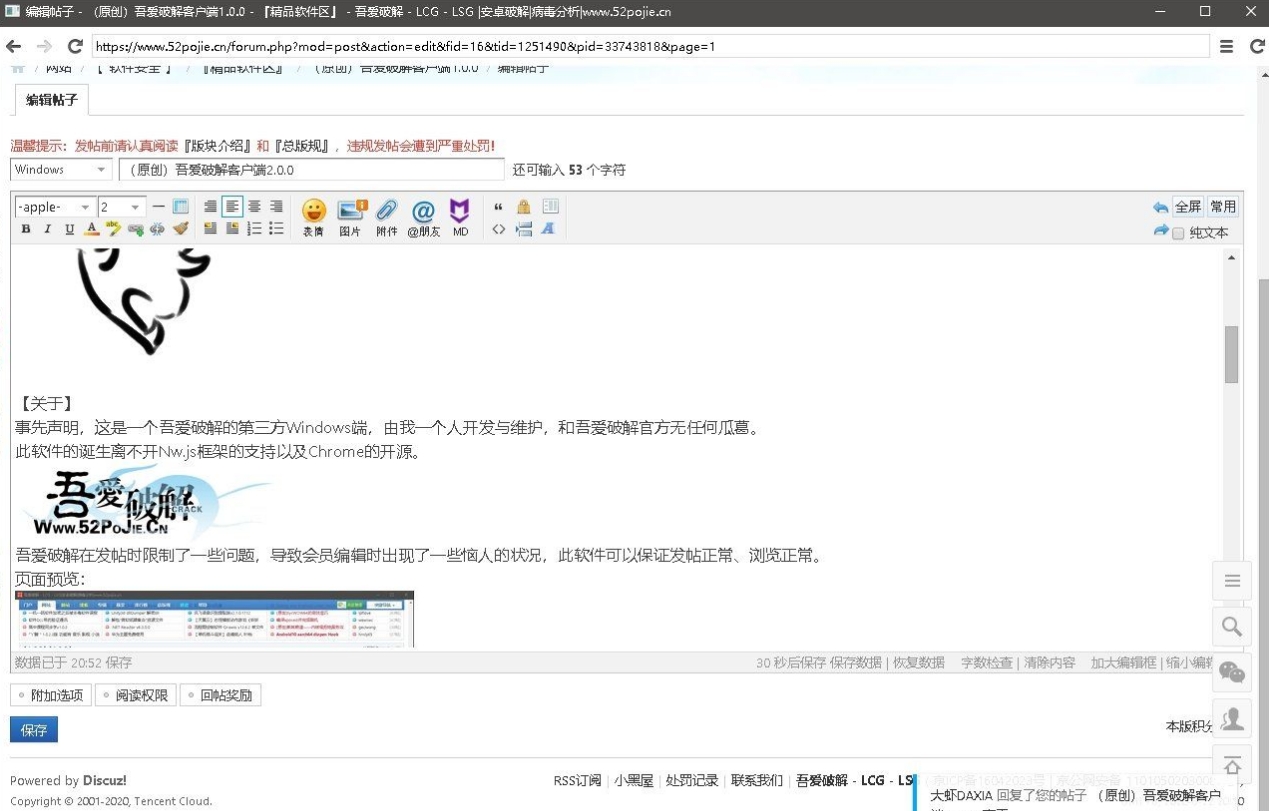Mention a friend with the @朋友 icon
Viewport: 1269px width, 811px height.
pos(423,212)
